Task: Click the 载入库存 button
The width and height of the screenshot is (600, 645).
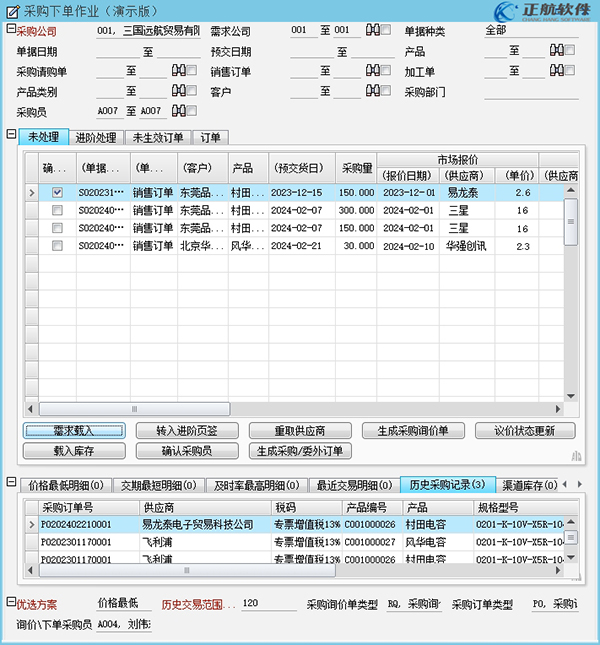Action: (74, 451)
